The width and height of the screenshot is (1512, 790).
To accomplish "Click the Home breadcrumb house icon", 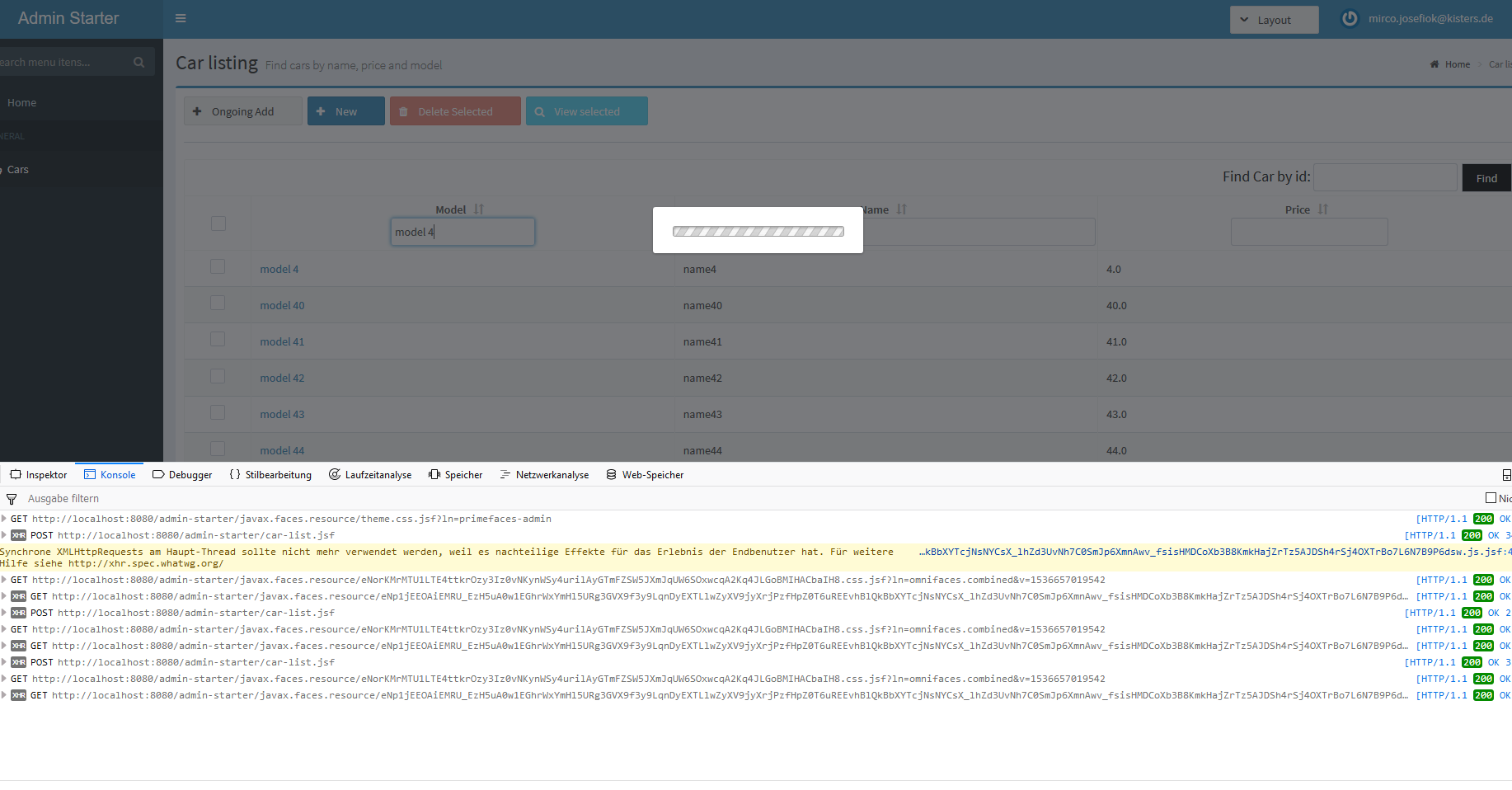I will pyautogui.click(x=1435, y=64).
